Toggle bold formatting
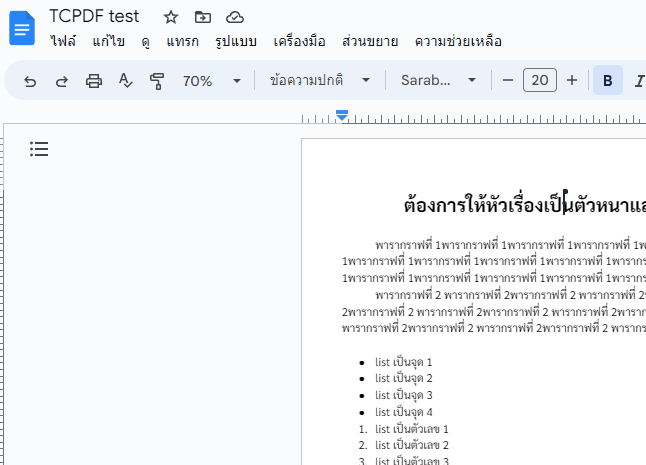The image size is (646, 465). coord(608,80)
